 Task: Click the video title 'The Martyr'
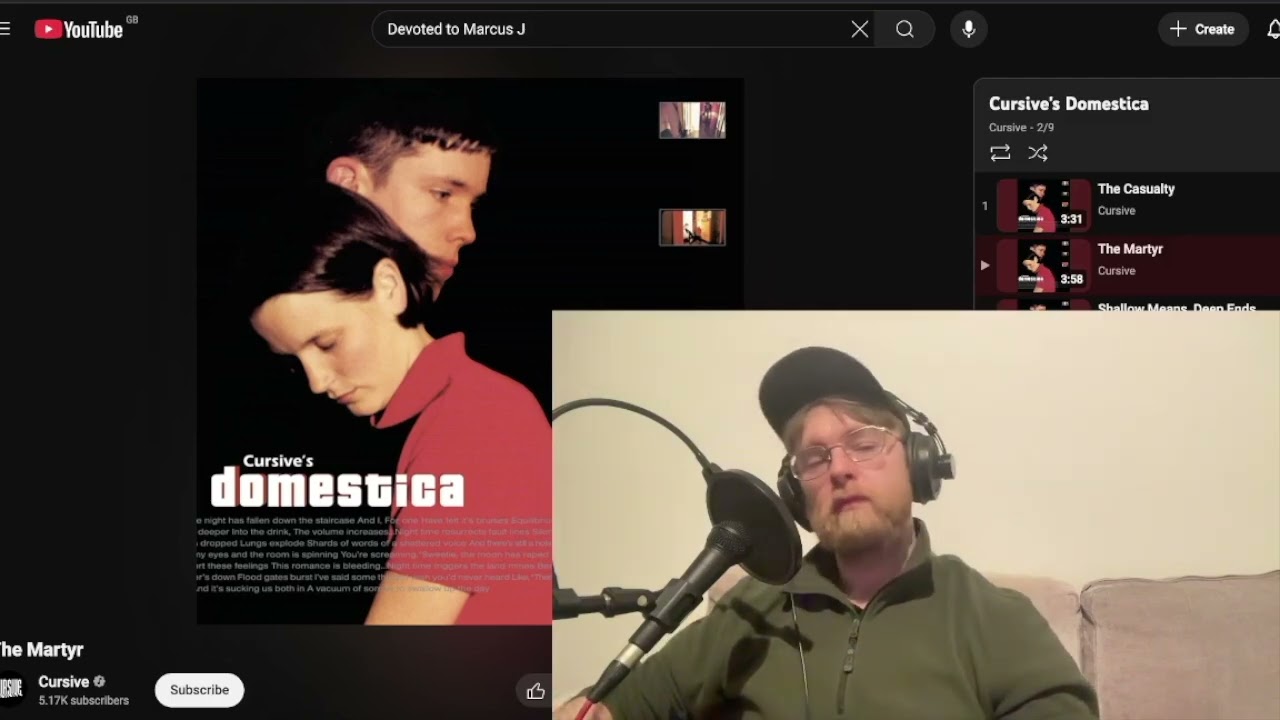tap(41, 650)
